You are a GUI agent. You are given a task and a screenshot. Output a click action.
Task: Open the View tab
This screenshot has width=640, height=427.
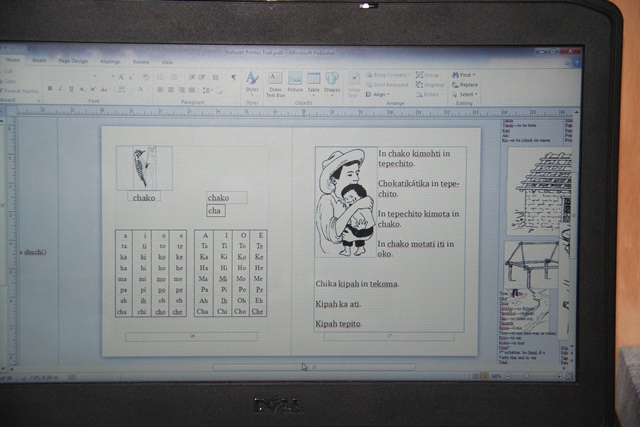167,62
